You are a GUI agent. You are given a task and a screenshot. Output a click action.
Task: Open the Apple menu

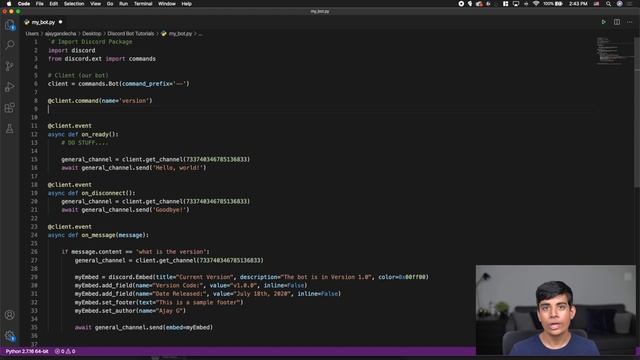click(9, 4)
